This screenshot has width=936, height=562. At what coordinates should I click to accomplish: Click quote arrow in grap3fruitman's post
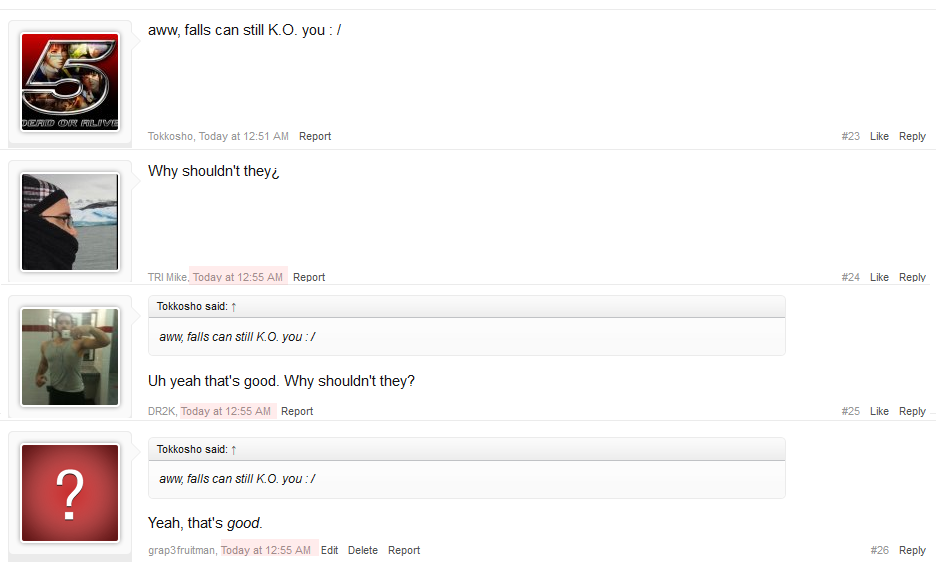point(234,450)
